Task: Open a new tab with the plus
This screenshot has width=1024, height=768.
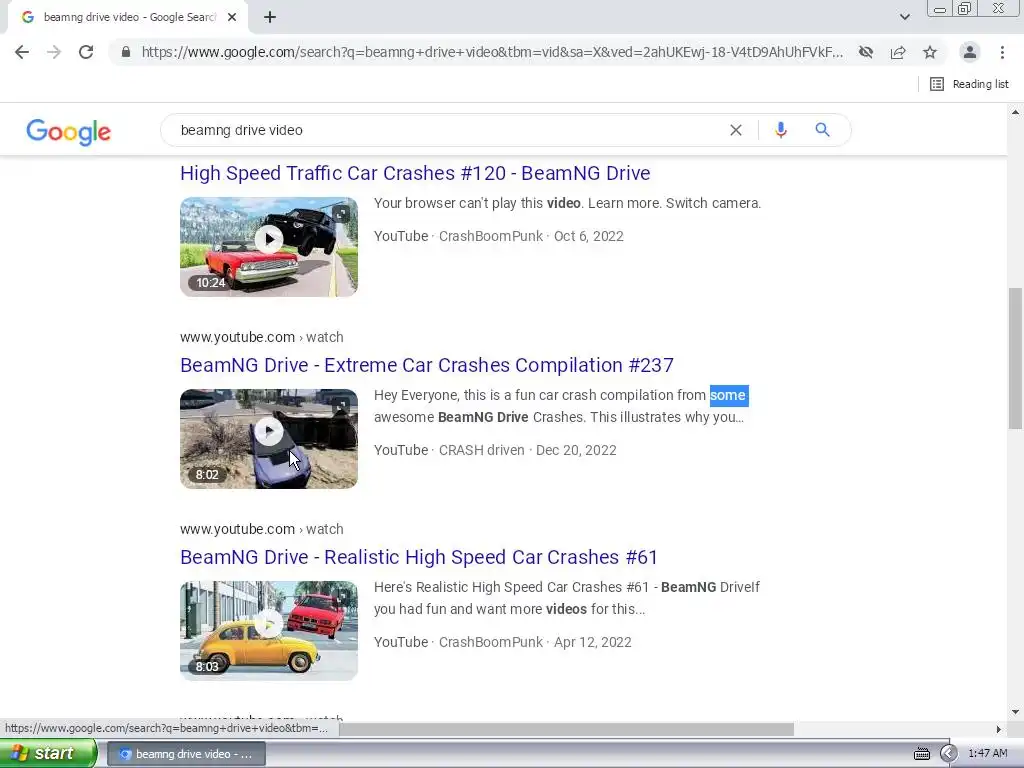Action: [x=270, y=18]
